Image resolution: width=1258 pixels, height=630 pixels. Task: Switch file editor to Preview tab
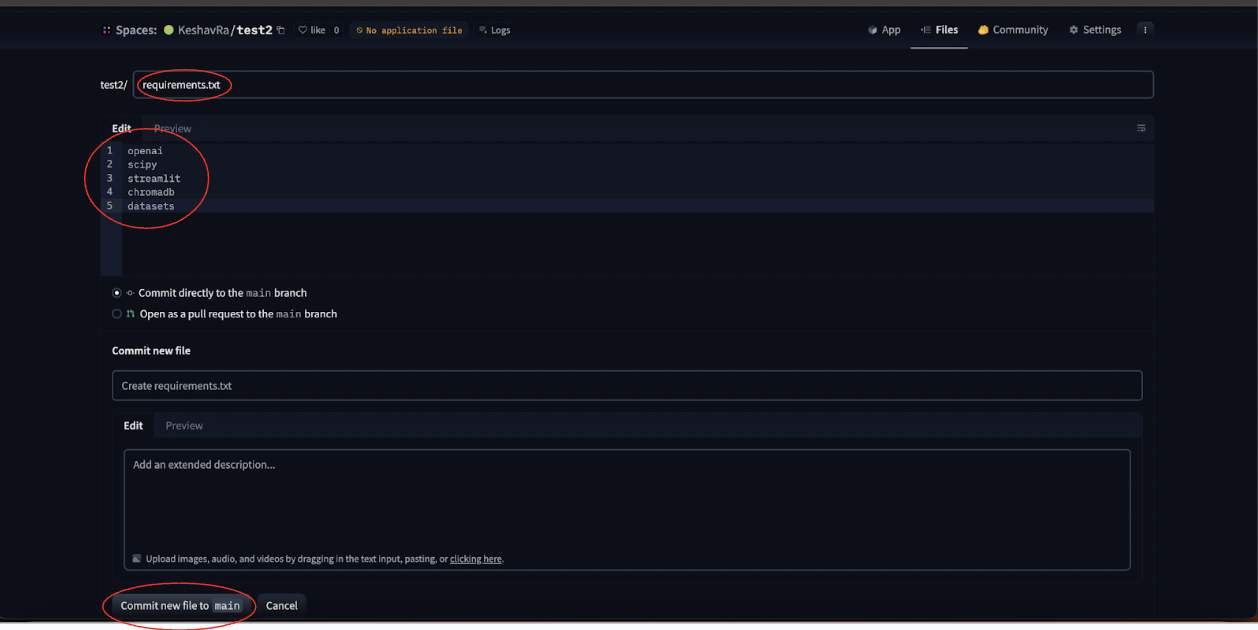[172, 128]
